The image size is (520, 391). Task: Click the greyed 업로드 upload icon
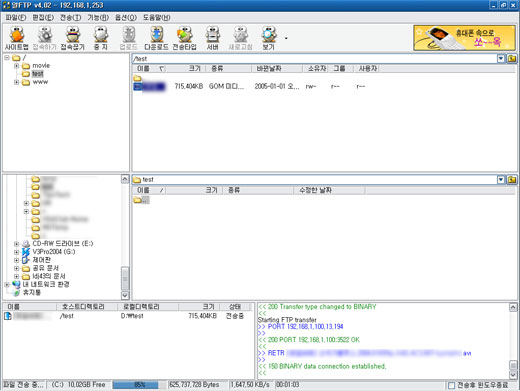click(x=128, y=38)
